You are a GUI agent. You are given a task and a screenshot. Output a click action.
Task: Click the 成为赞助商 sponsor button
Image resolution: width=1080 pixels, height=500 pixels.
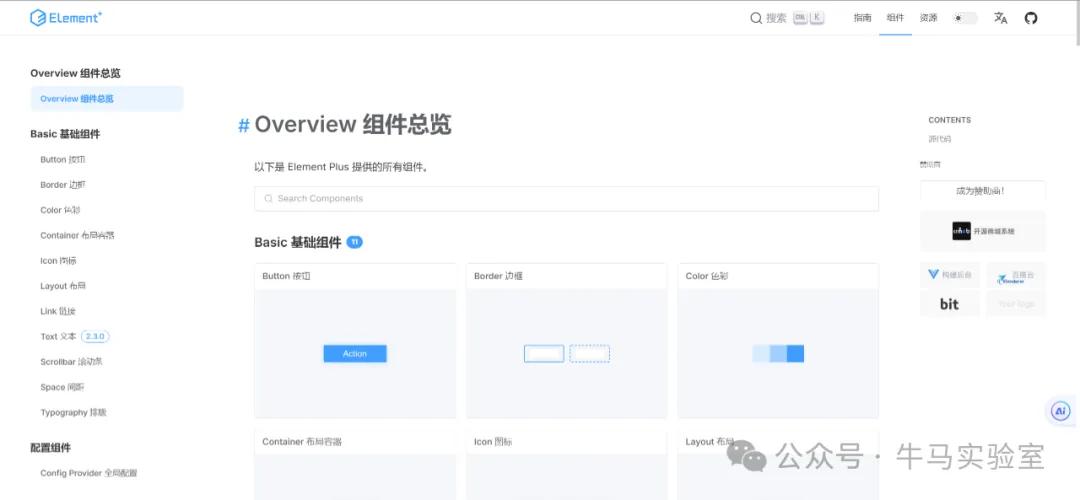click(x=983, y=191)
